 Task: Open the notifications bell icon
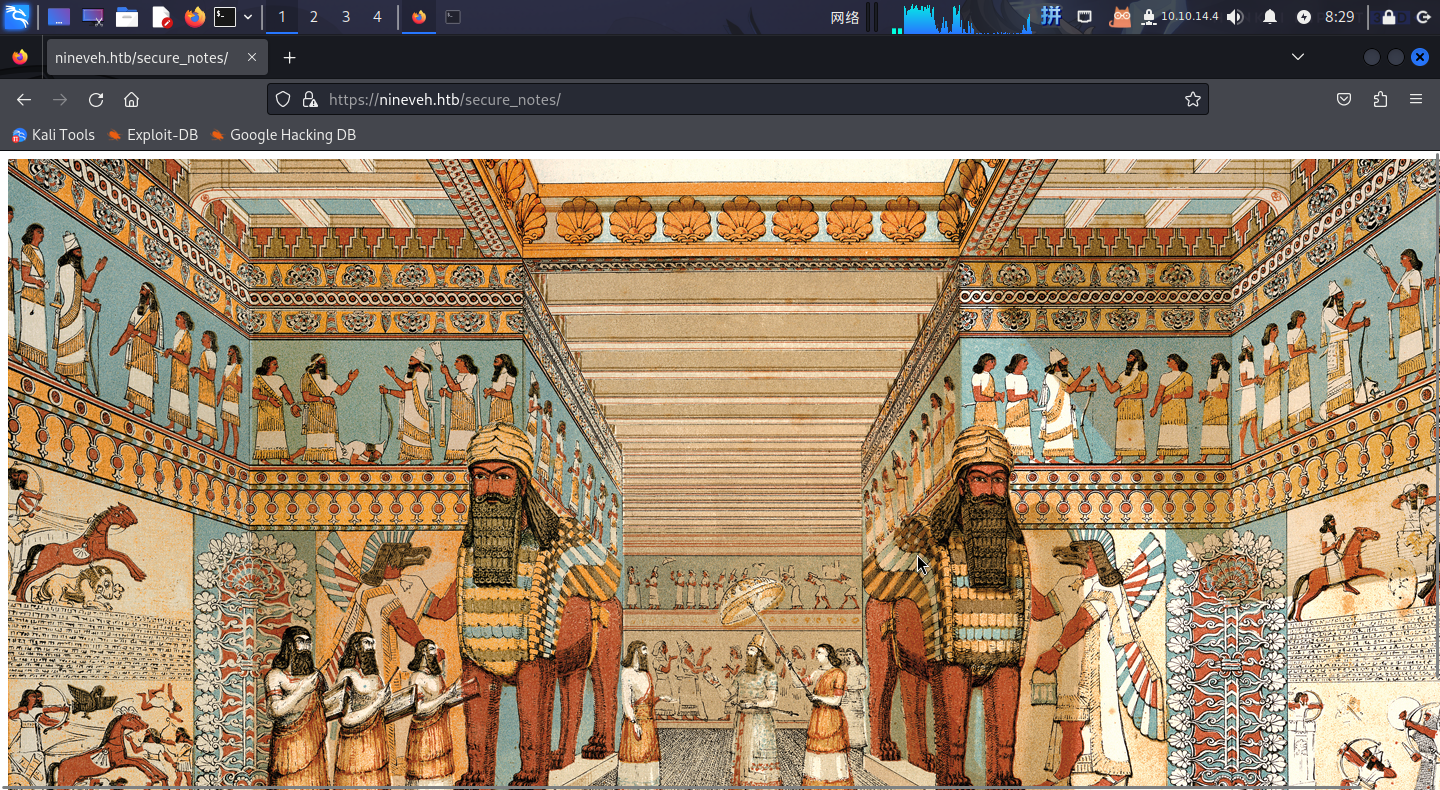[x=1270, y=17]
